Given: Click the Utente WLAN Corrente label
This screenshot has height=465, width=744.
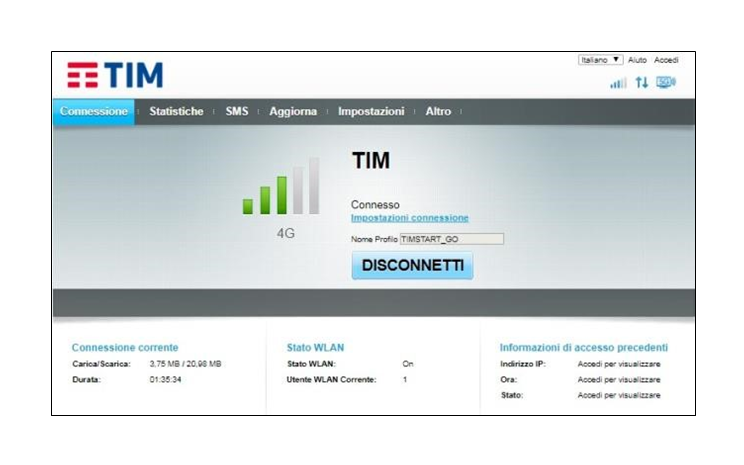Looking at the screenshot, I should [331, 380].
